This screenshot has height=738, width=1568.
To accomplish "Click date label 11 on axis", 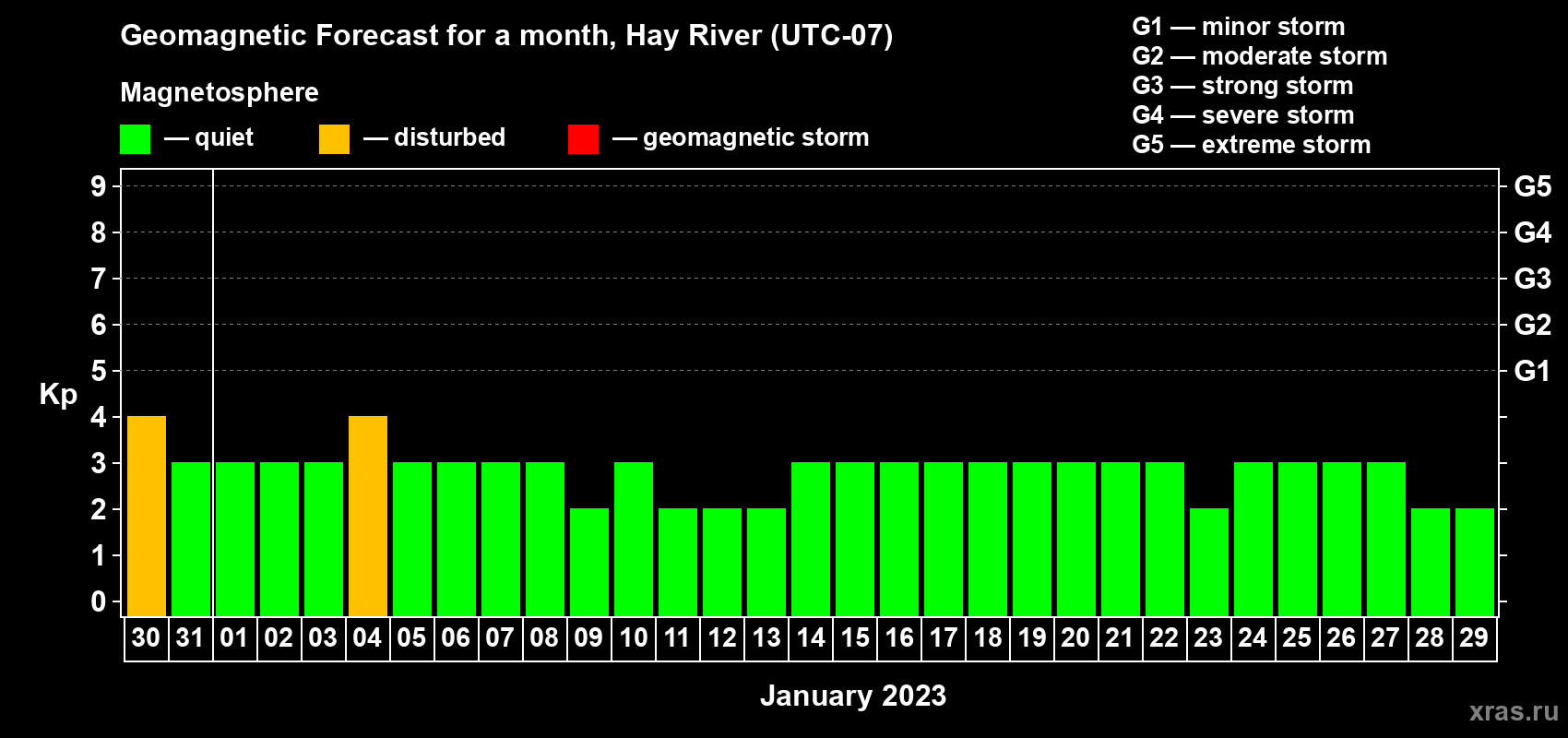I will click(x=677, y=638).
